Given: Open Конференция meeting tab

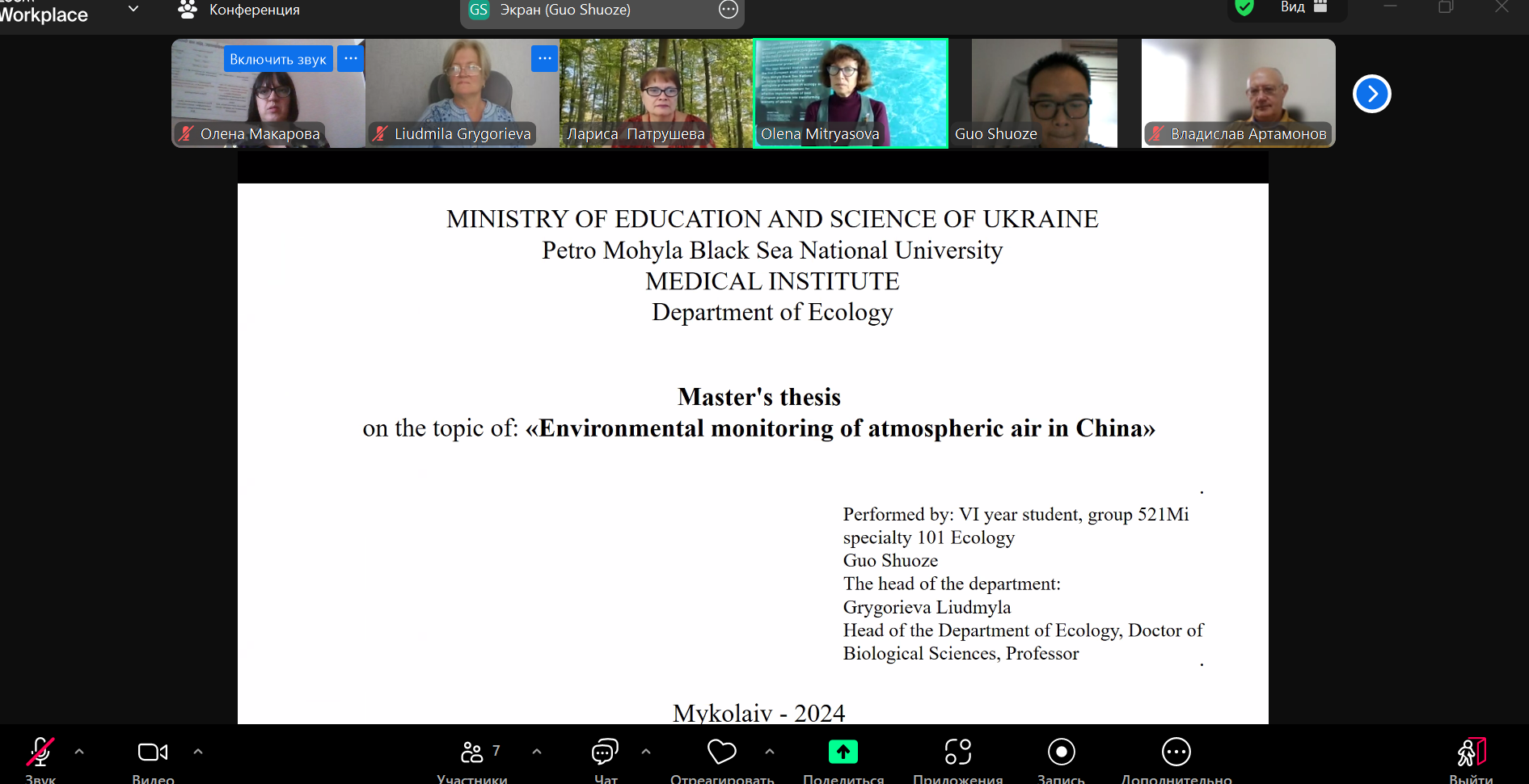Looking at the screenshot, I should (x=239, y=10).
